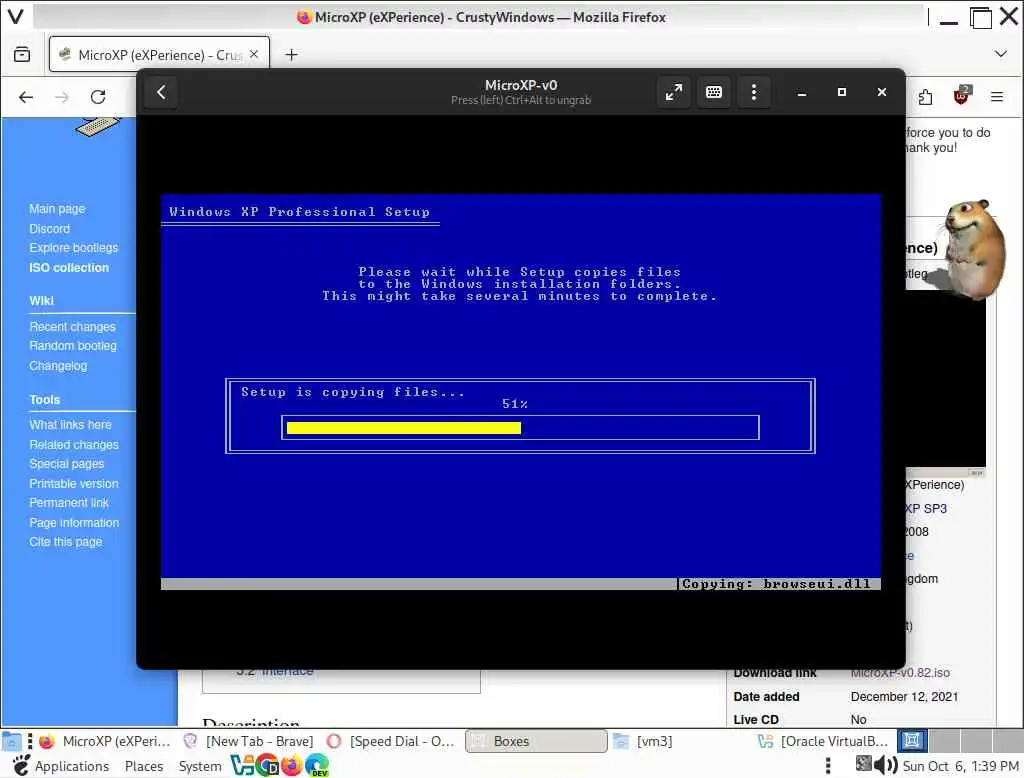Click the 'Windows XP Professional Setup' title text
This screenshot has height=778, width=1024.
(x=299, y=212)
